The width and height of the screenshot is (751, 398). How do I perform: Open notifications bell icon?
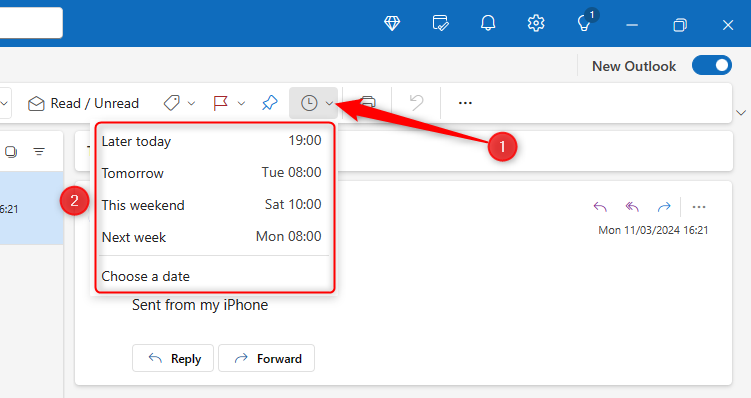pyautogui.click(x=488, y=23)
